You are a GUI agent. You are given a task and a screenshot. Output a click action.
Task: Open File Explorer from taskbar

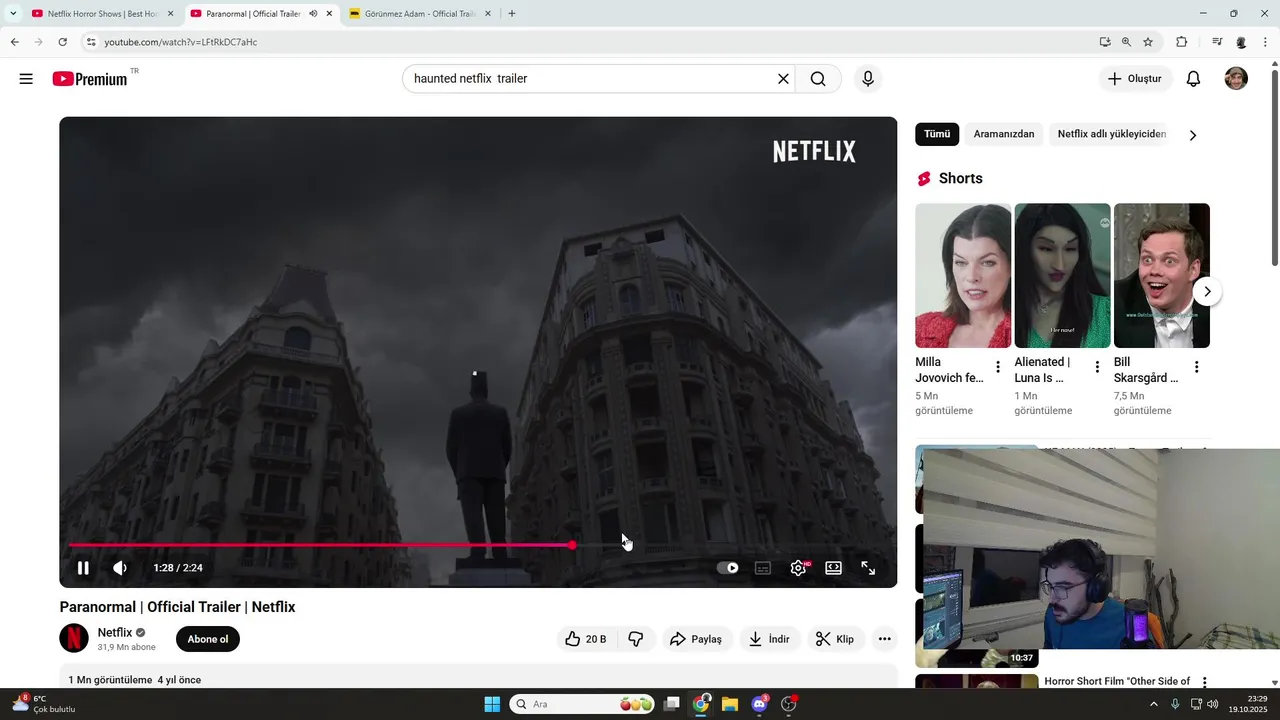point(730,704)
